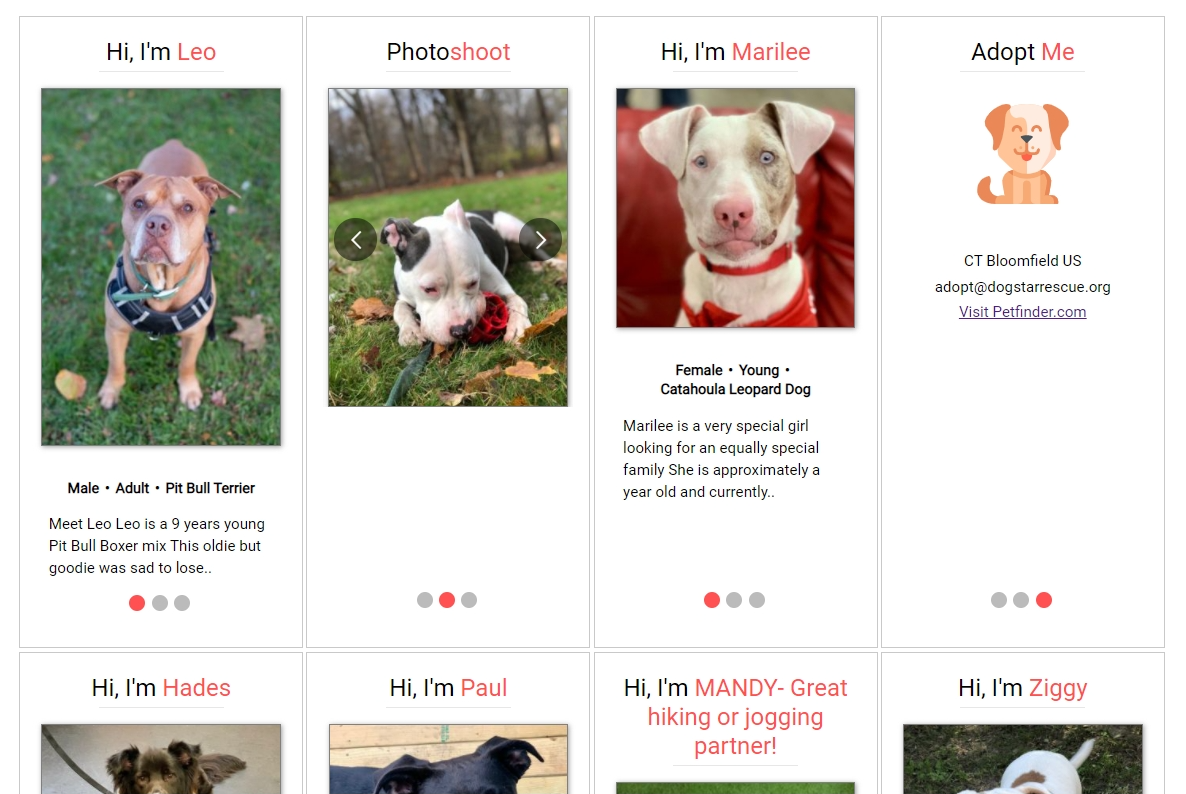The height and width of the screenshot is (794, 1186).
Task: Open Leo's pit bull photo
Action: coord(161,267)
